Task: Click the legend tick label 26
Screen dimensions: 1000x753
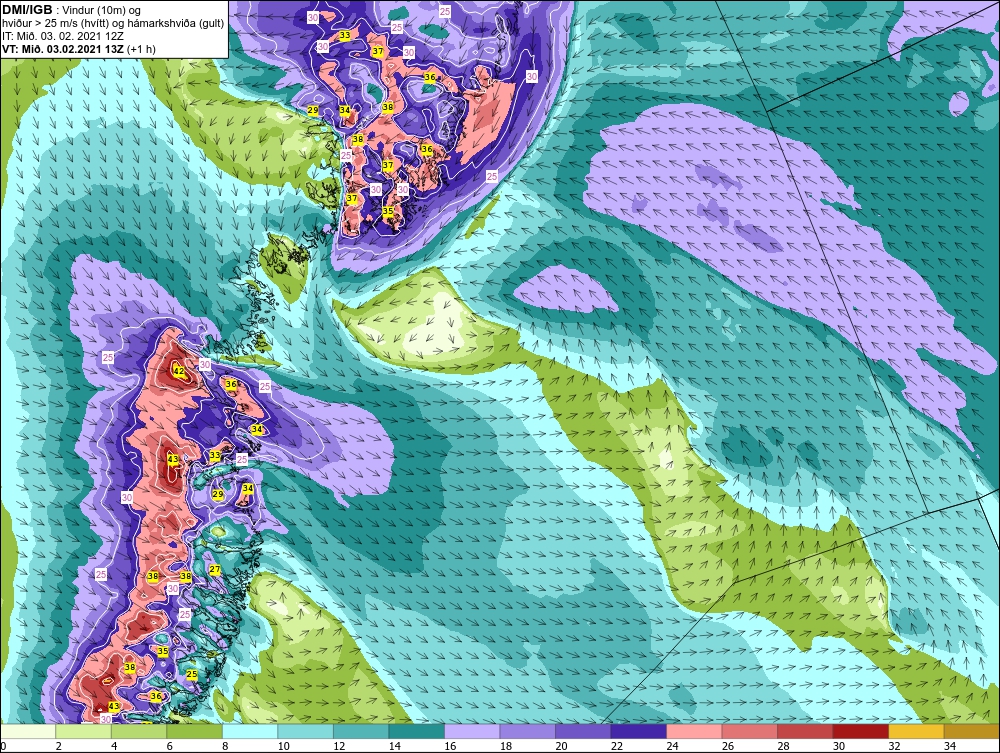Action: (727, 746)
